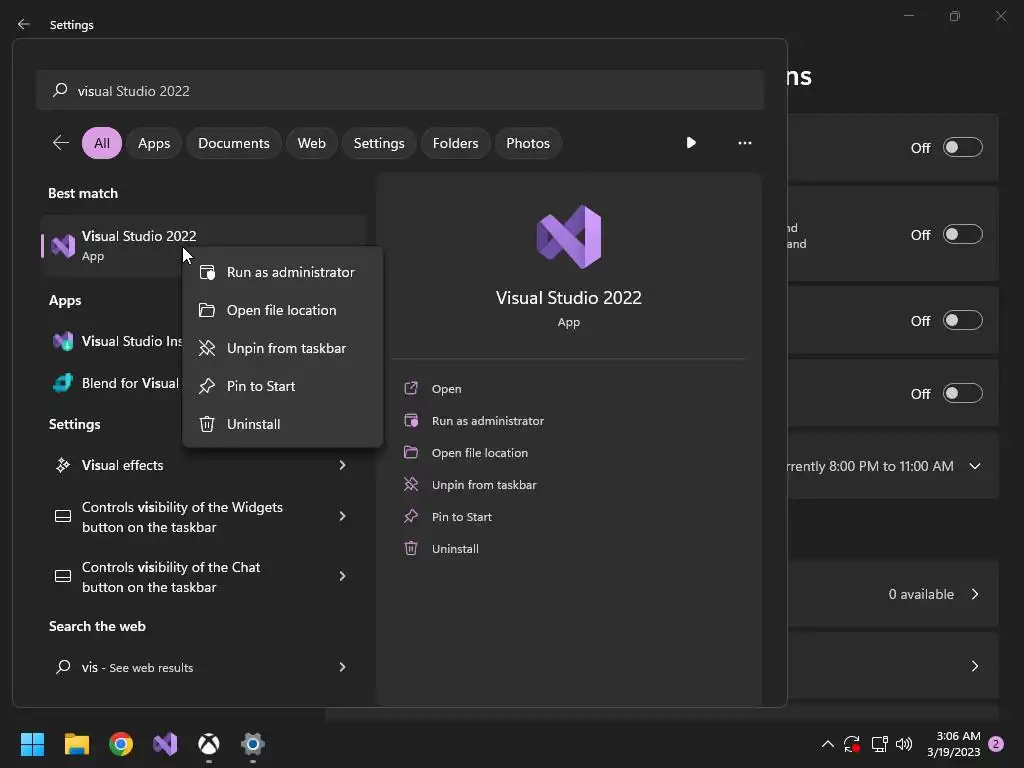Switch to the Settings gear taskbar icon
Image resolution: width=1024 pixels, height=768 pixels.
[253, 744]
